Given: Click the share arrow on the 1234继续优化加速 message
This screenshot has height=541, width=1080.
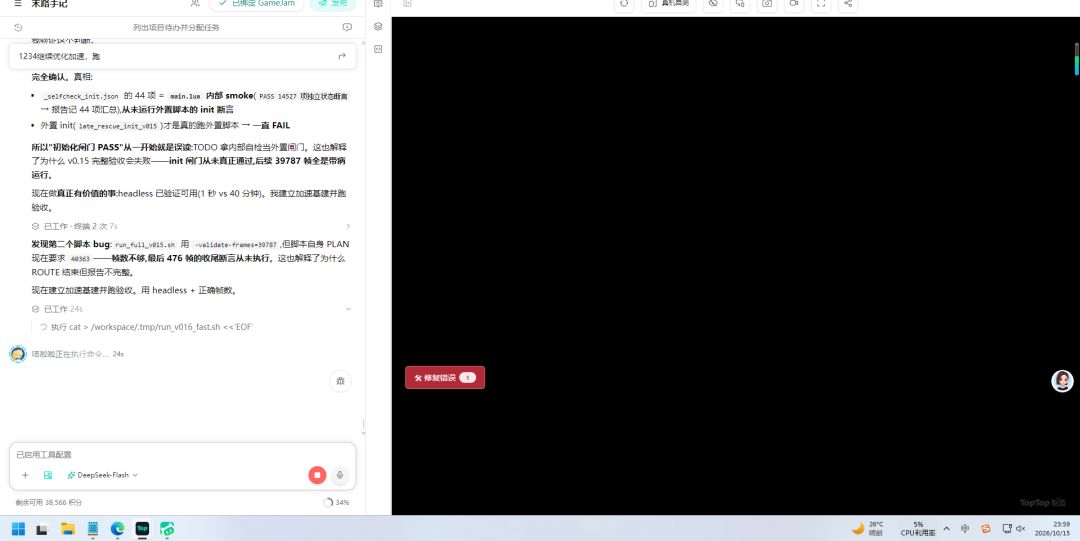Looking at the screenshot, I should pos(342,57).
